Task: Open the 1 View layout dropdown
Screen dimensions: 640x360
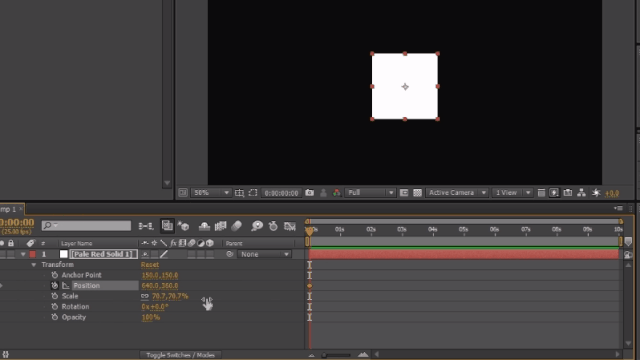Action: 512,193
